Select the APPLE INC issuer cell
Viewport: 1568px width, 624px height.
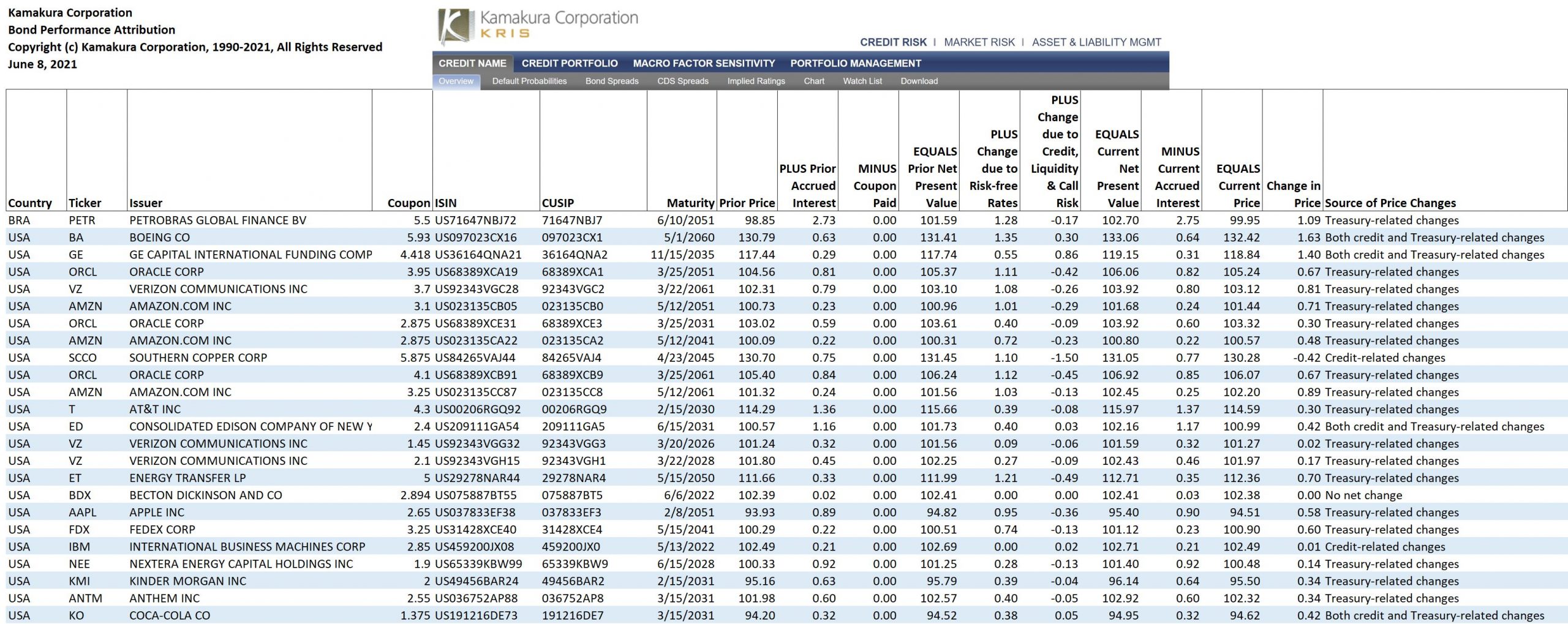157,512
